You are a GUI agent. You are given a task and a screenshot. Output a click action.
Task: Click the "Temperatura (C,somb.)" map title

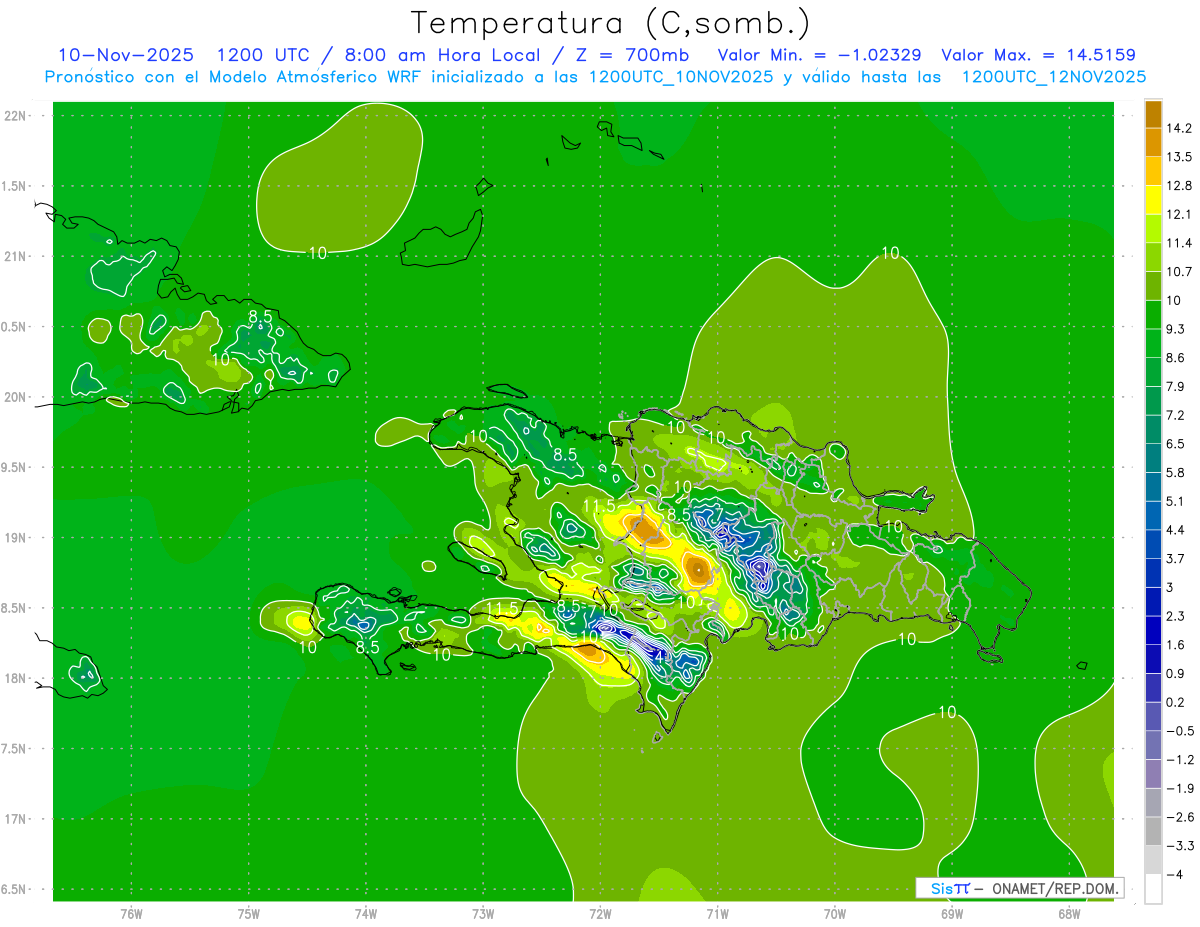(x=611, y=23)
